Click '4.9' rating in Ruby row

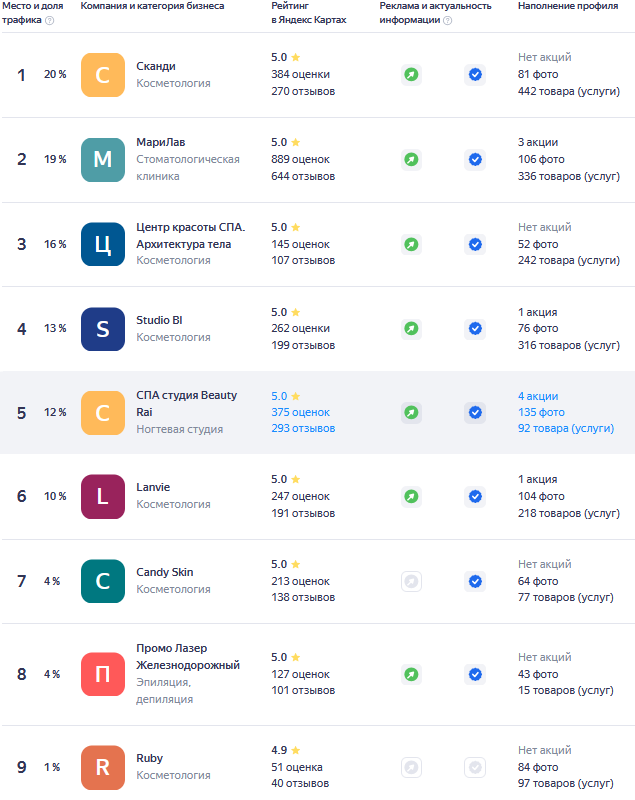tap(279, 751)
